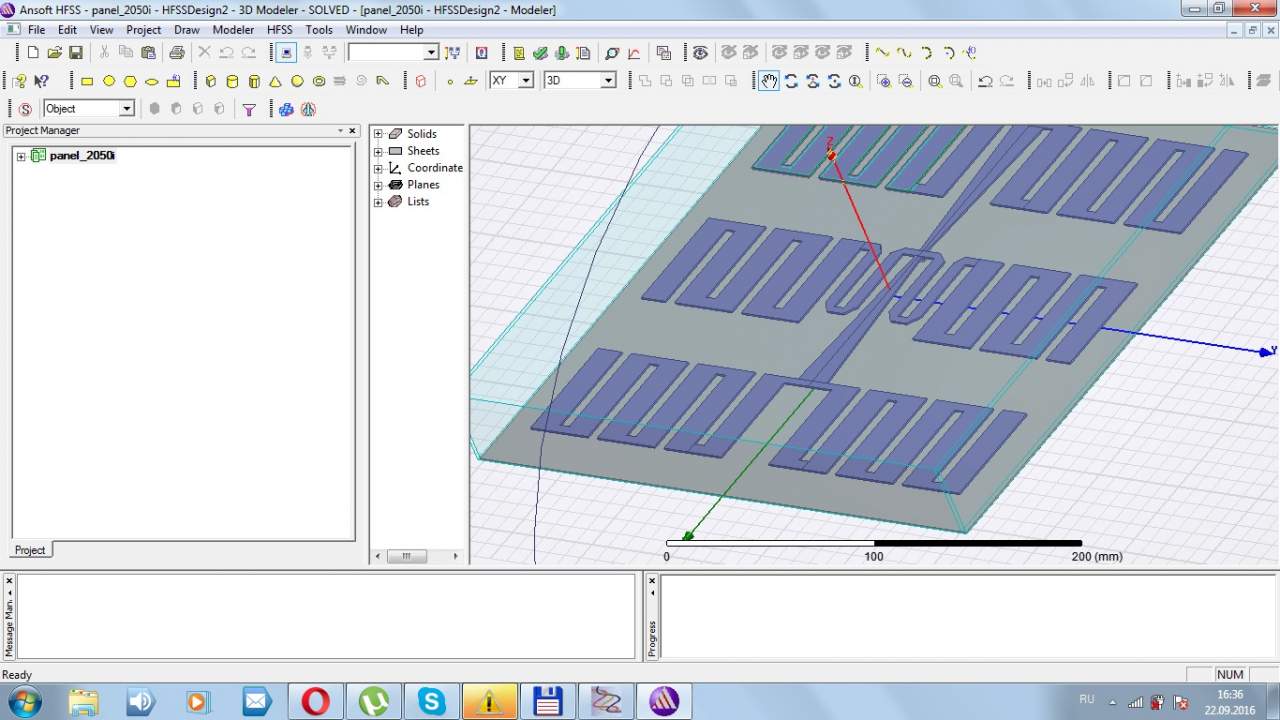Open the HFSS menu

279,30
